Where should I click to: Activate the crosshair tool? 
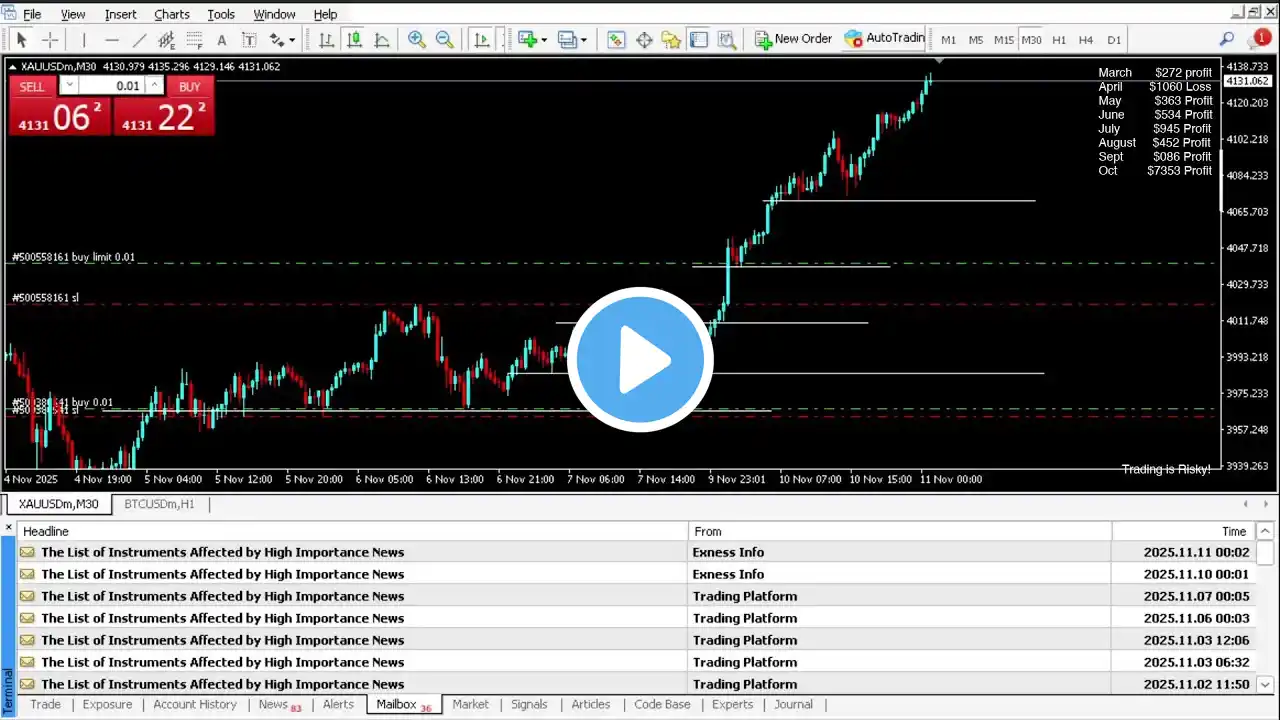[x=49, y=40]
